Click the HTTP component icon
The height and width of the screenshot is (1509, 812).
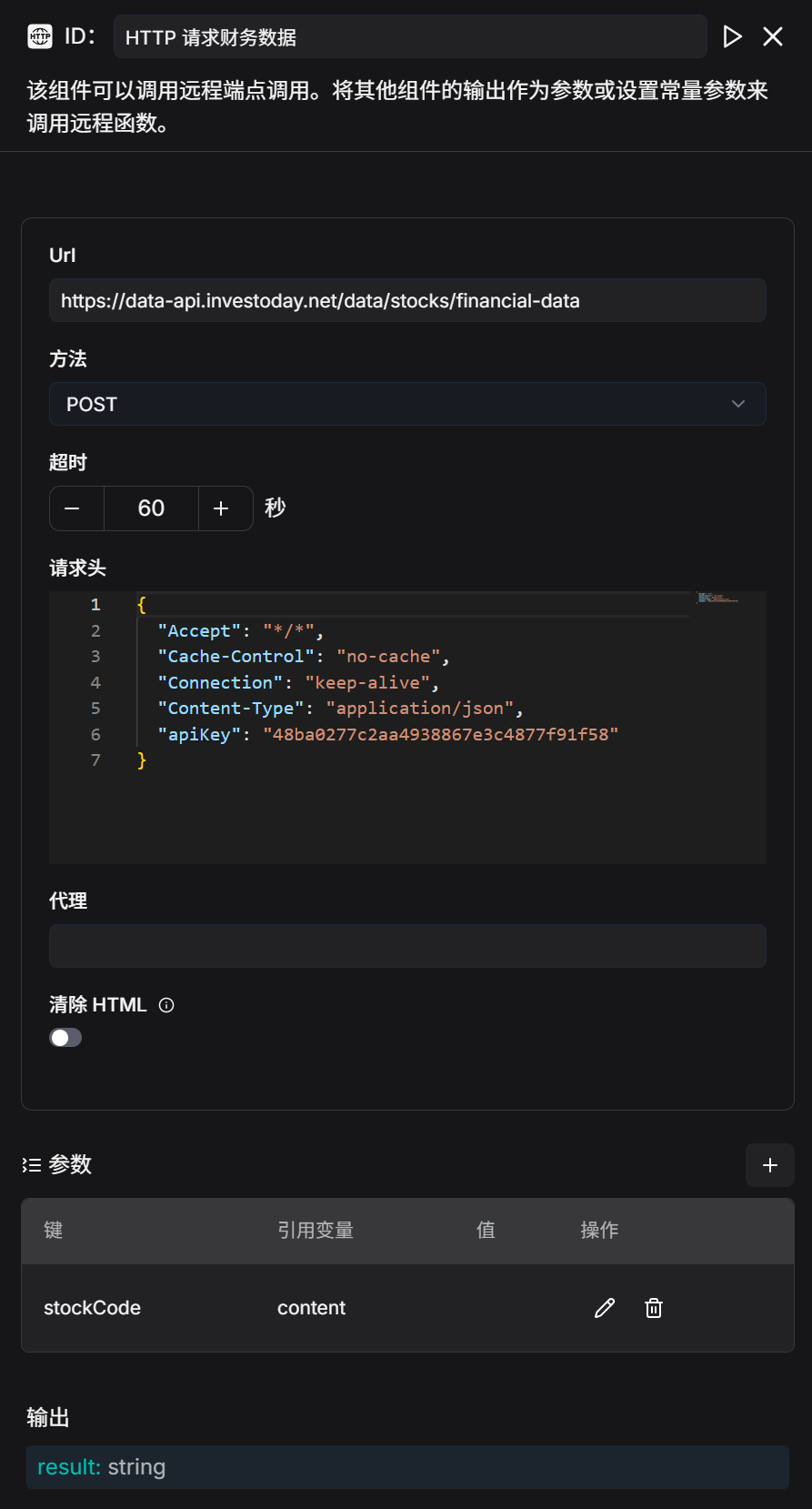click(40, 36)
